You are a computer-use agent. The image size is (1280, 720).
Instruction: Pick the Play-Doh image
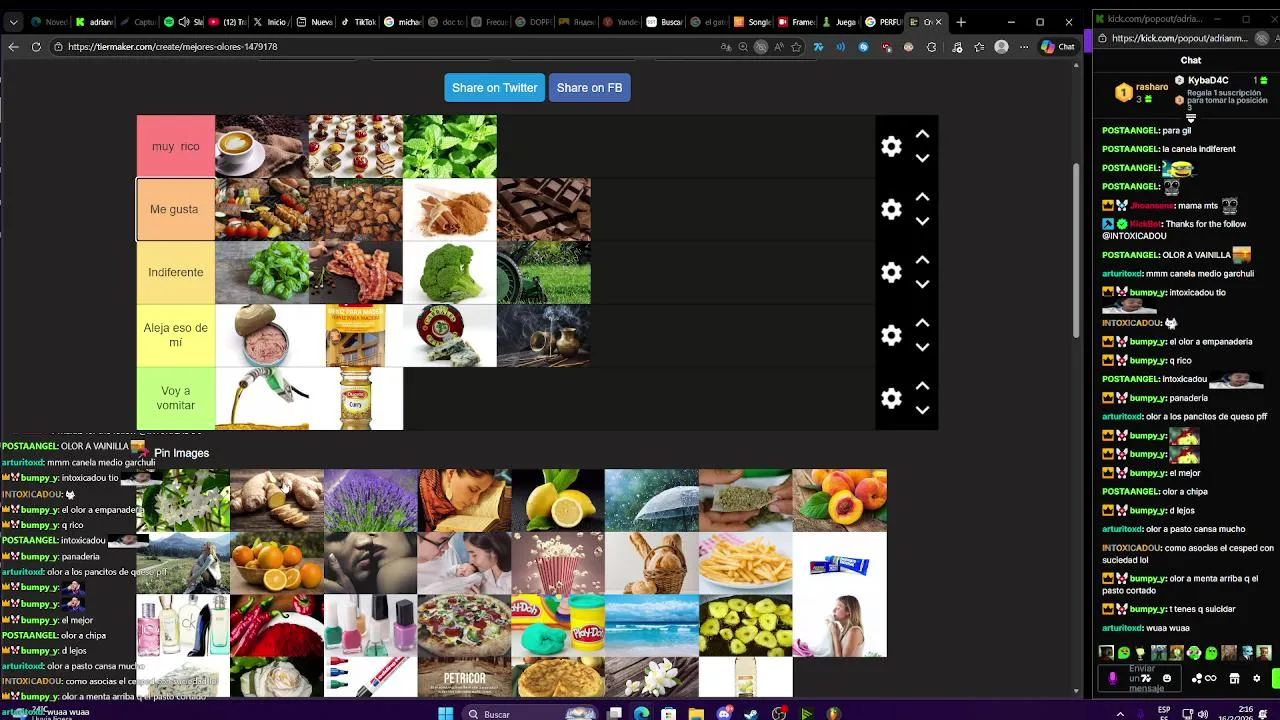pos(558,626)
